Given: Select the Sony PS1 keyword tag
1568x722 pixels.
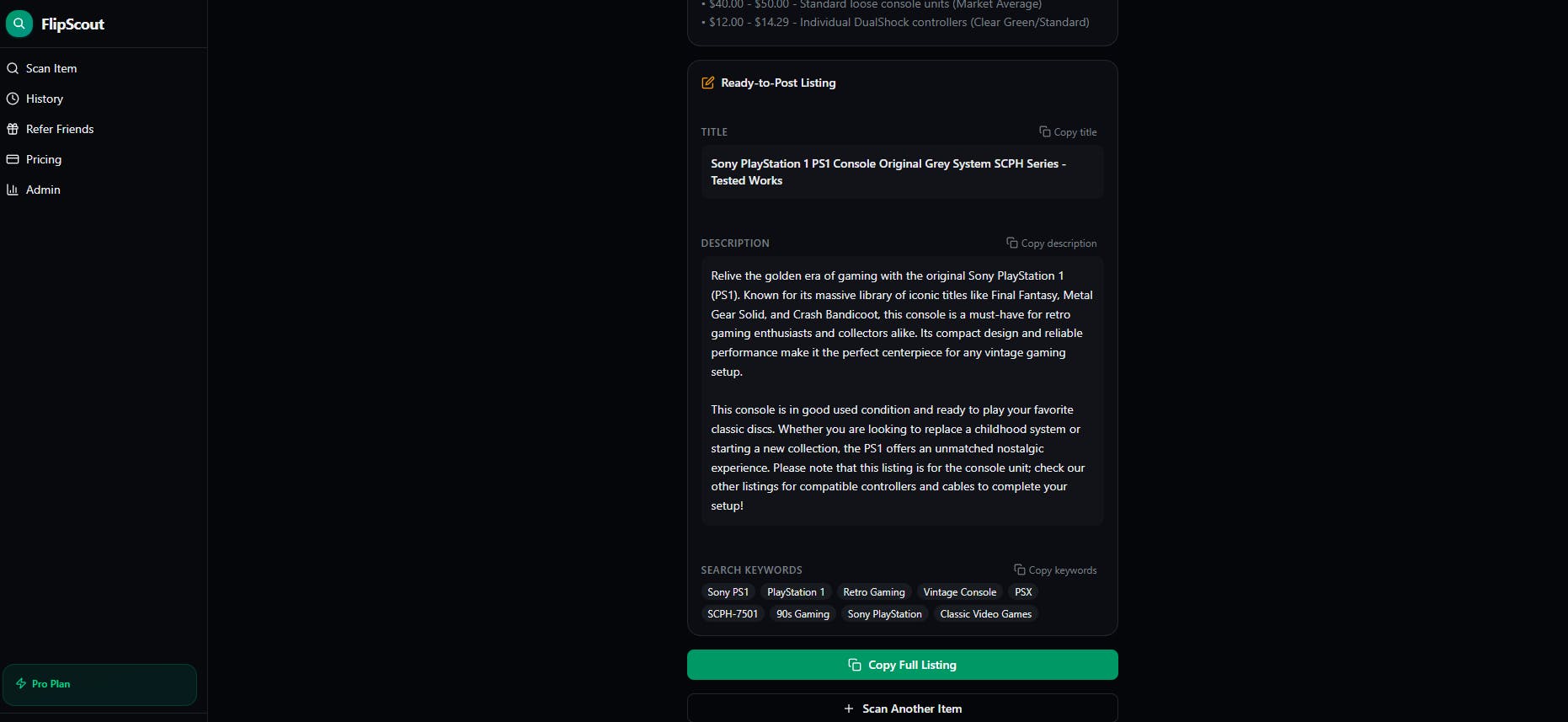Looking at the screenshot, I should tap(728, 592).
